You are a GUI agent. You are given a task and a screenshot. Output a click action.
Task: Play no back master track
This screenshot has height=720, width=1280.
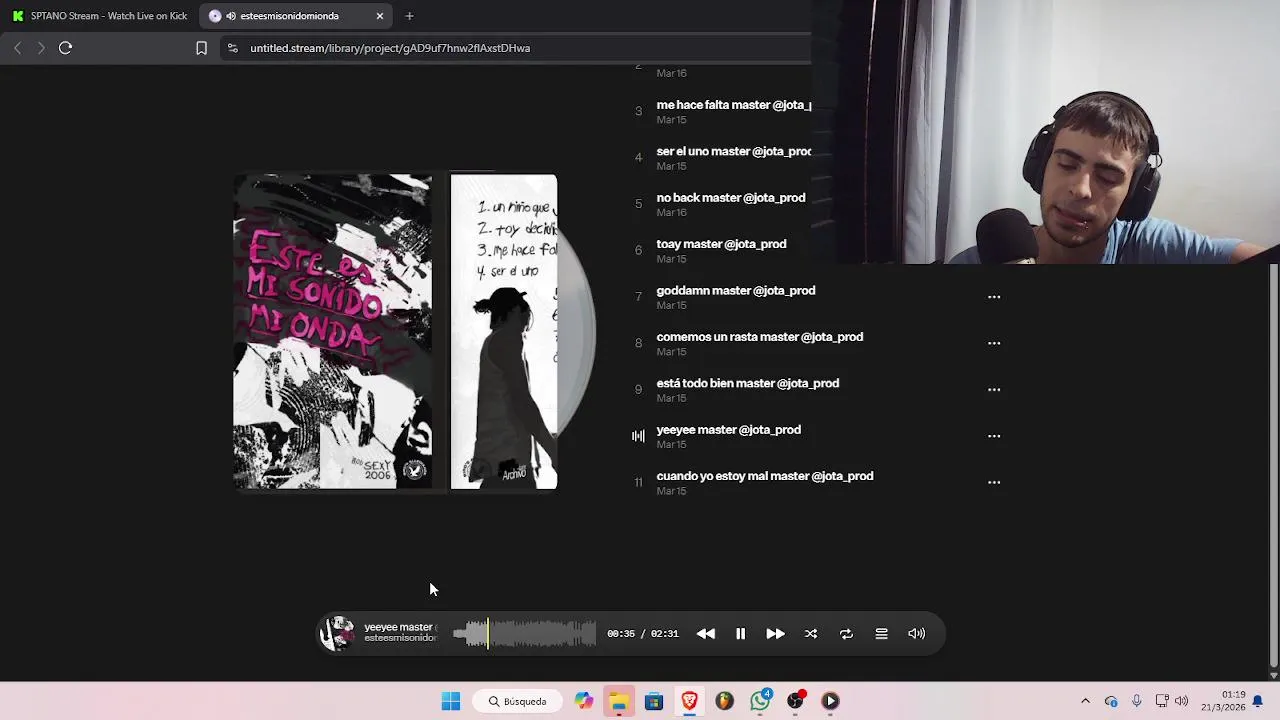[x=731, y=198]
